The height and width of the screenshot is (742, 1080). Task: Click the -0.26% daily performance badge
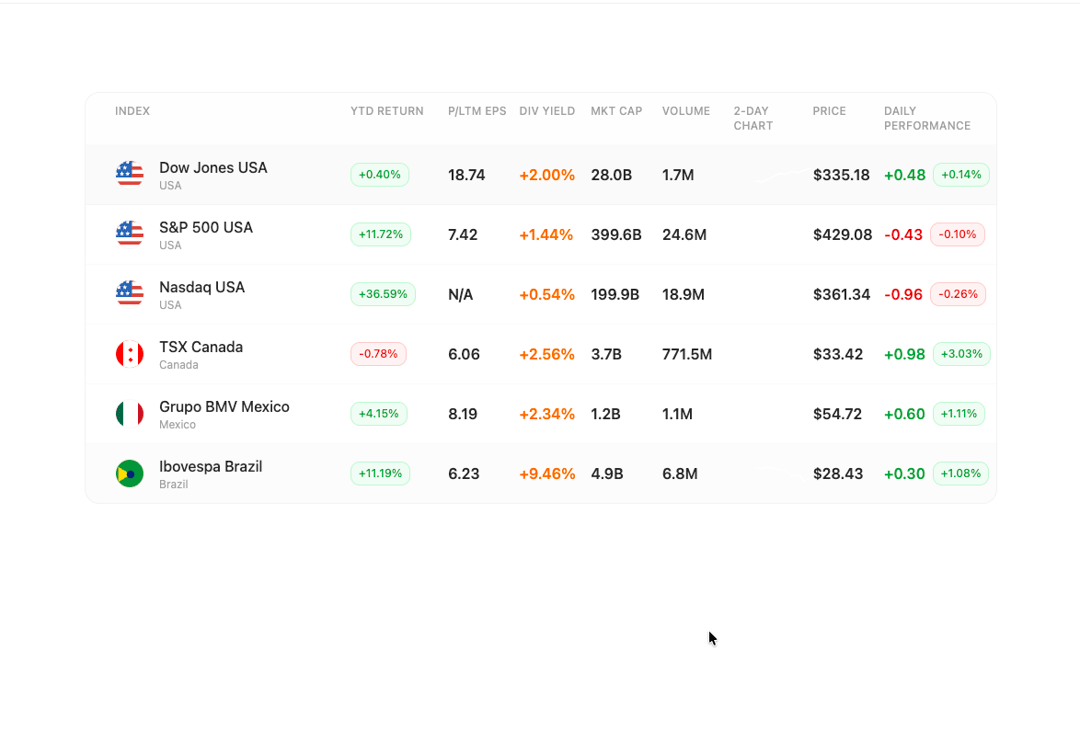pos(958,294)
